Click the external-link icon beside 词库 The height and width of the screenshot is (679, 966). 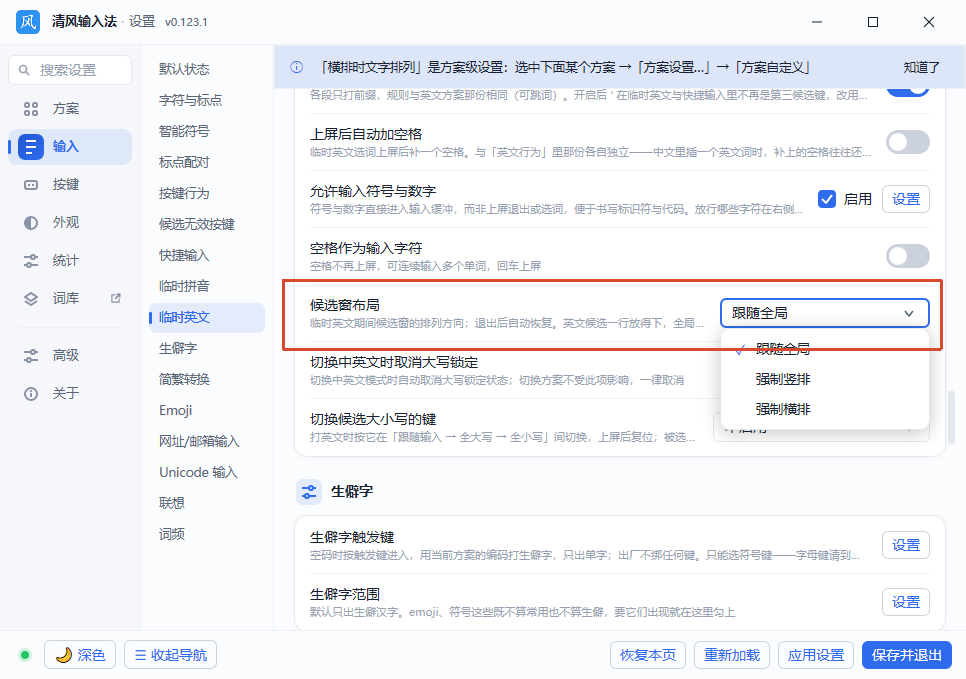tap(115, 298)
